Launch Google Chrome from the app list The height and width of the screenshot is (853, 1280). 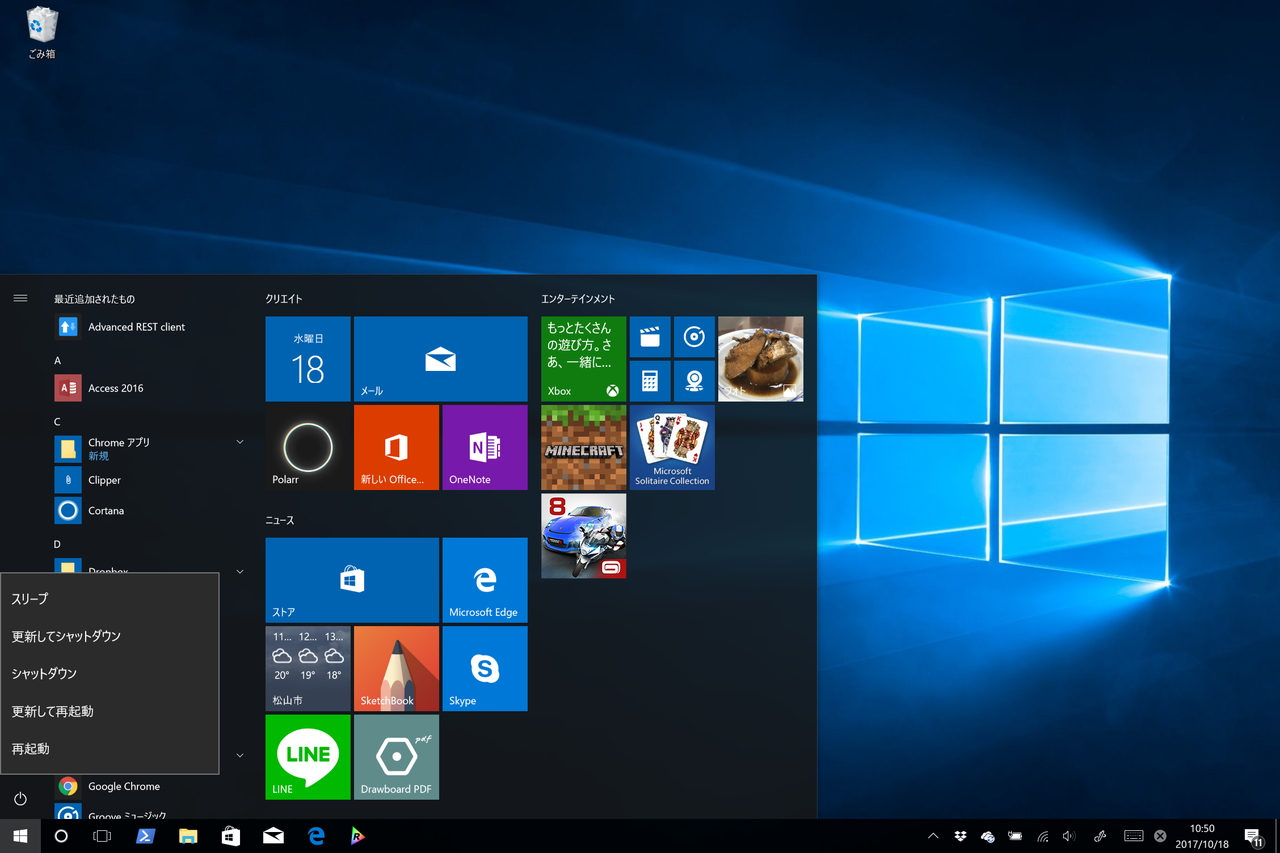(150, 786)
